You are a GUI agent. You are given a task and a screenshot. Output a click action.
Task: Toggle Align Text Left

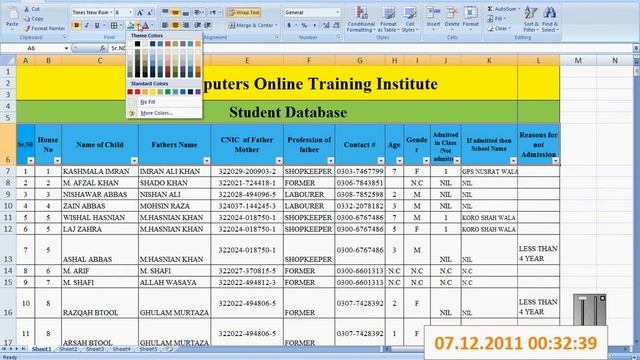165,25
